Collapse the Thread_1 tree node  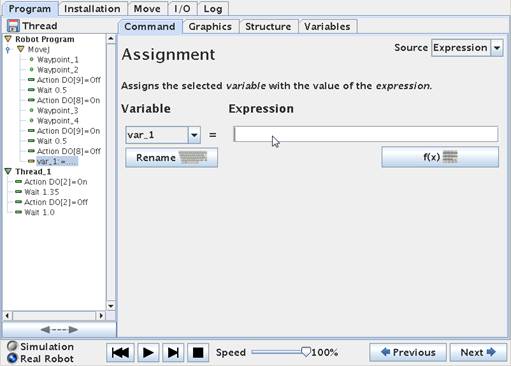[8, 171]
